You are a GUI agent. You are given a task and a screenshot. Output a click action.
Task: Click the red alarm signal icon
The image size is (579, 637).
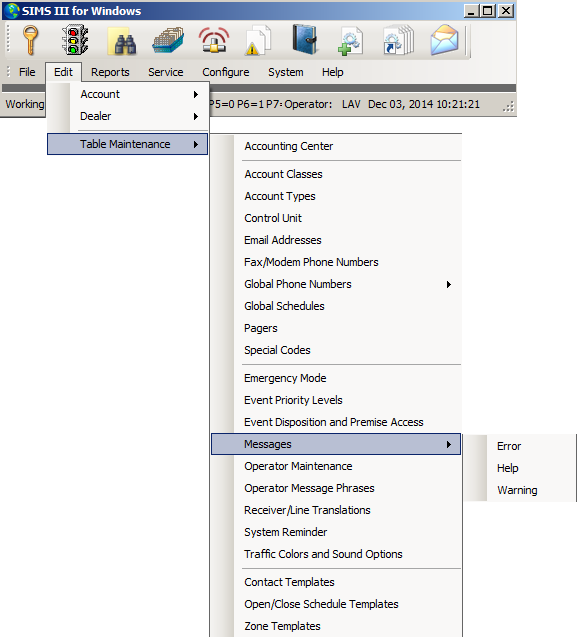(x=214, y=40)
